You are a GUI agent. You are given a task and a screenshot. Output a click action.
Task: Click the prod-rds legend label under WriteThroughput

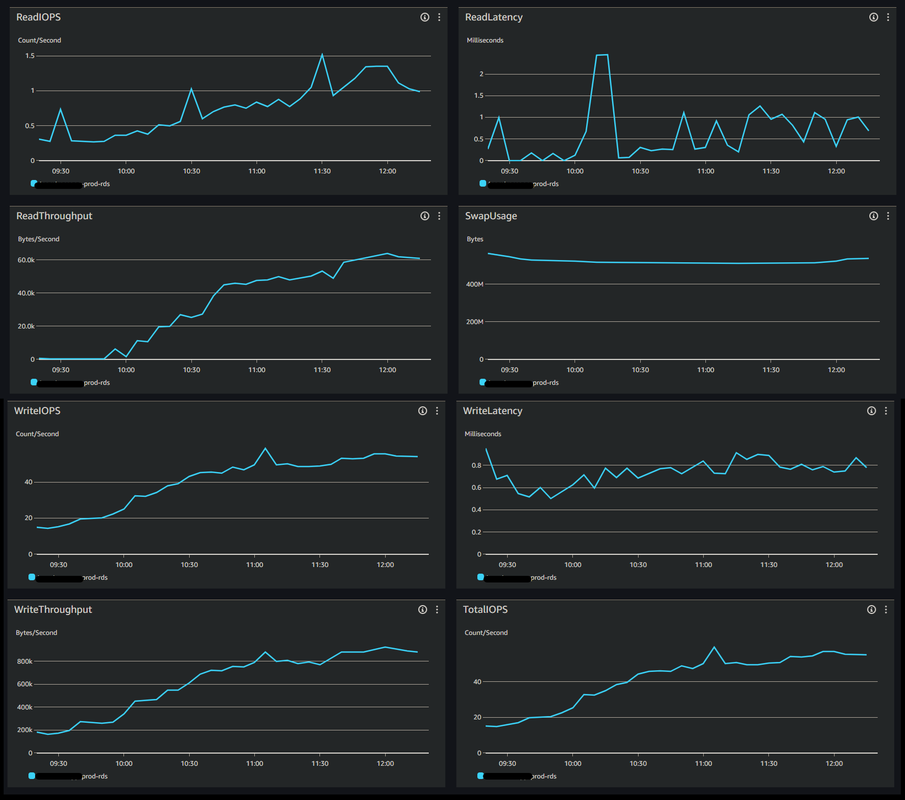click(x=94, y=776)
